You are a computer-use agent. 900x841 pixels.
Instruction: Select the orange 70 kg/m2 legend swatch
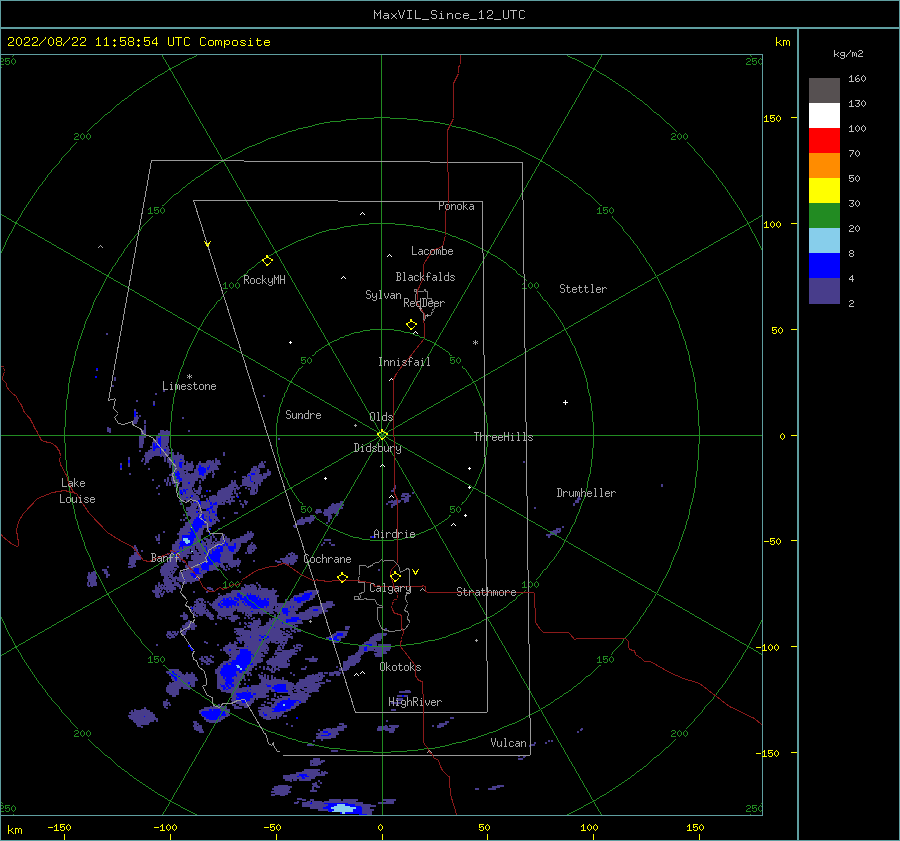824,165
